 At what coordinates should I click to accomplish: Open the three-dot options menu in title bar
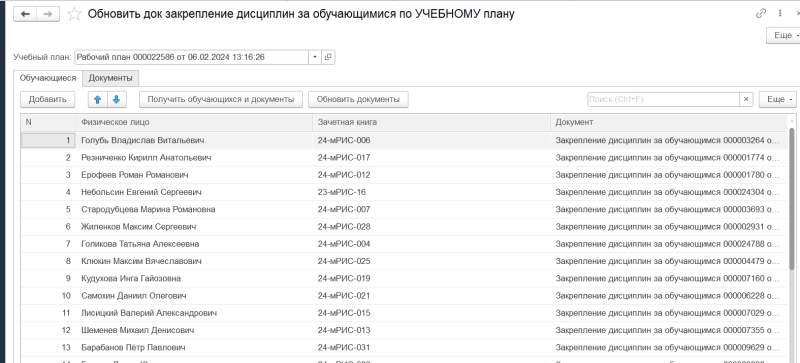click(780, 14)
